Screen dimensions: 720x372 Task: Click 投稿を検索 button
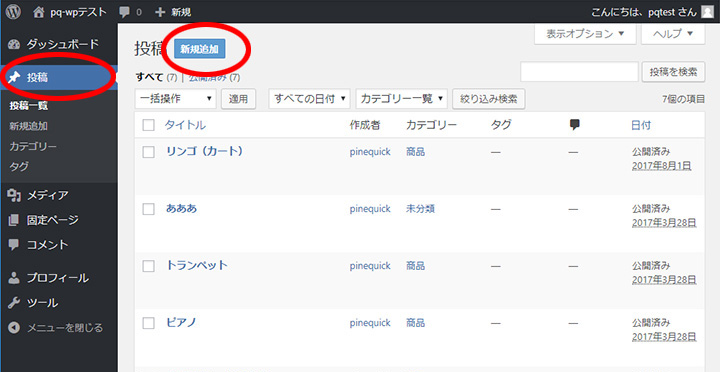pyautogui.click(x=673, y=72)
